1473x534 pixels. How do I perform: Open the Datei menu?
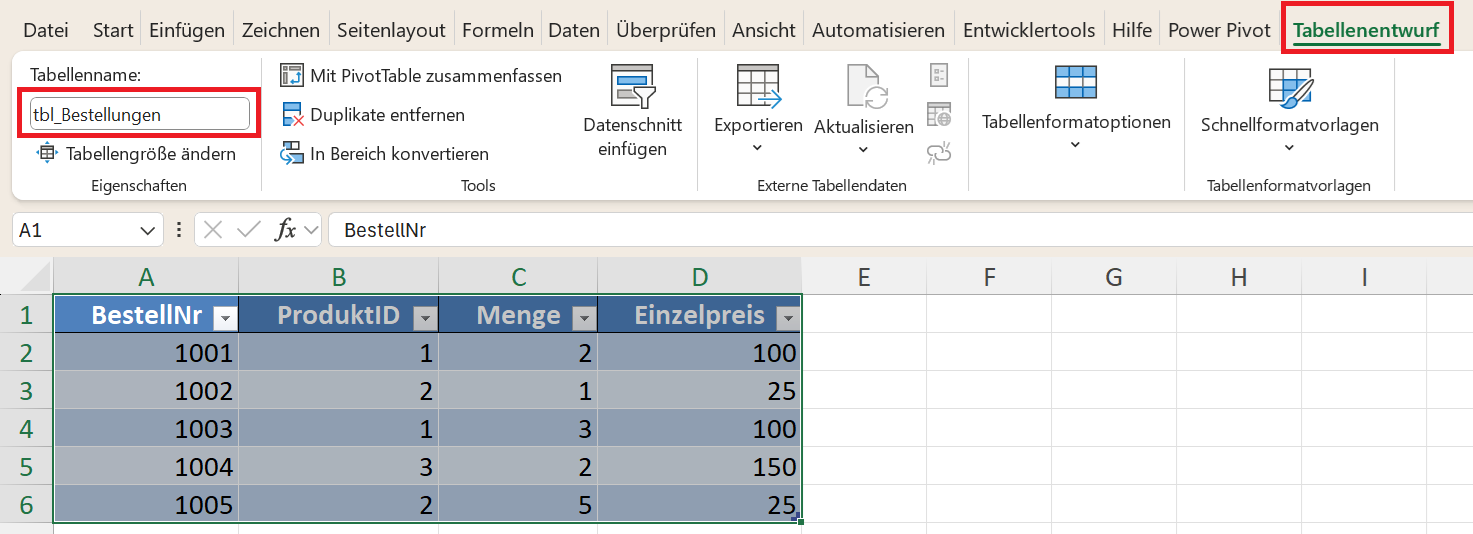46,30
